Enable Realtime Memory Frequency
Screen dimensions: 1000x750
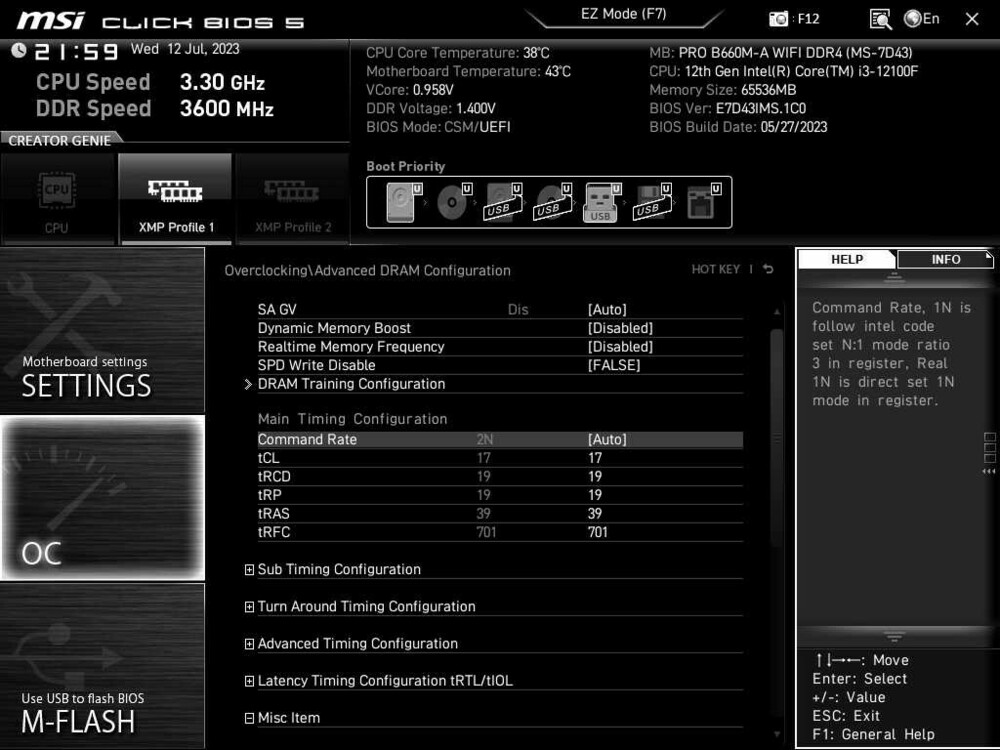tap(620, 346)
